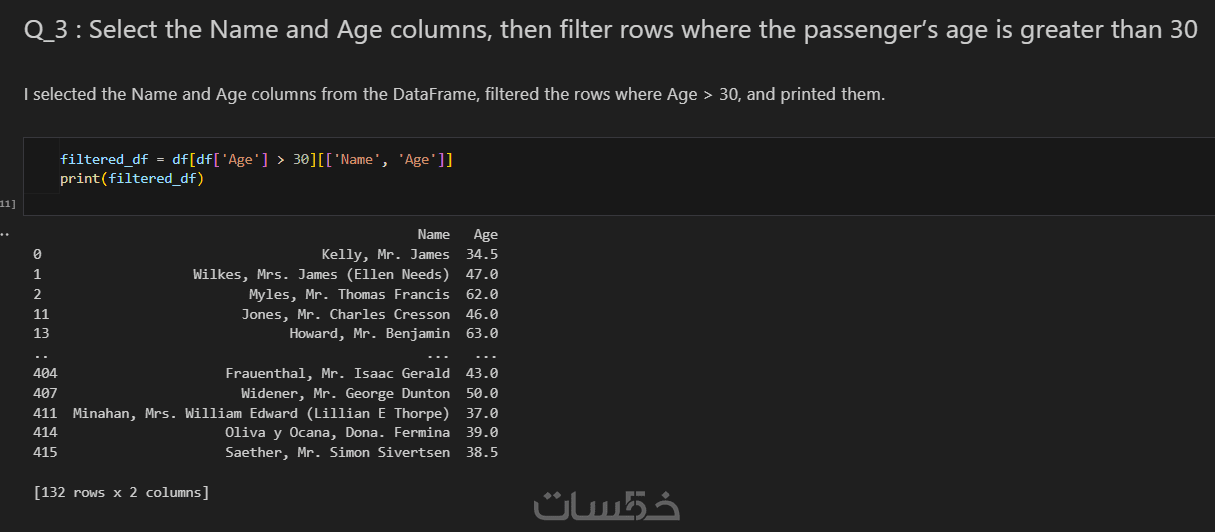
Task: Click the cell execution count indicator
Action: [7, 204]
